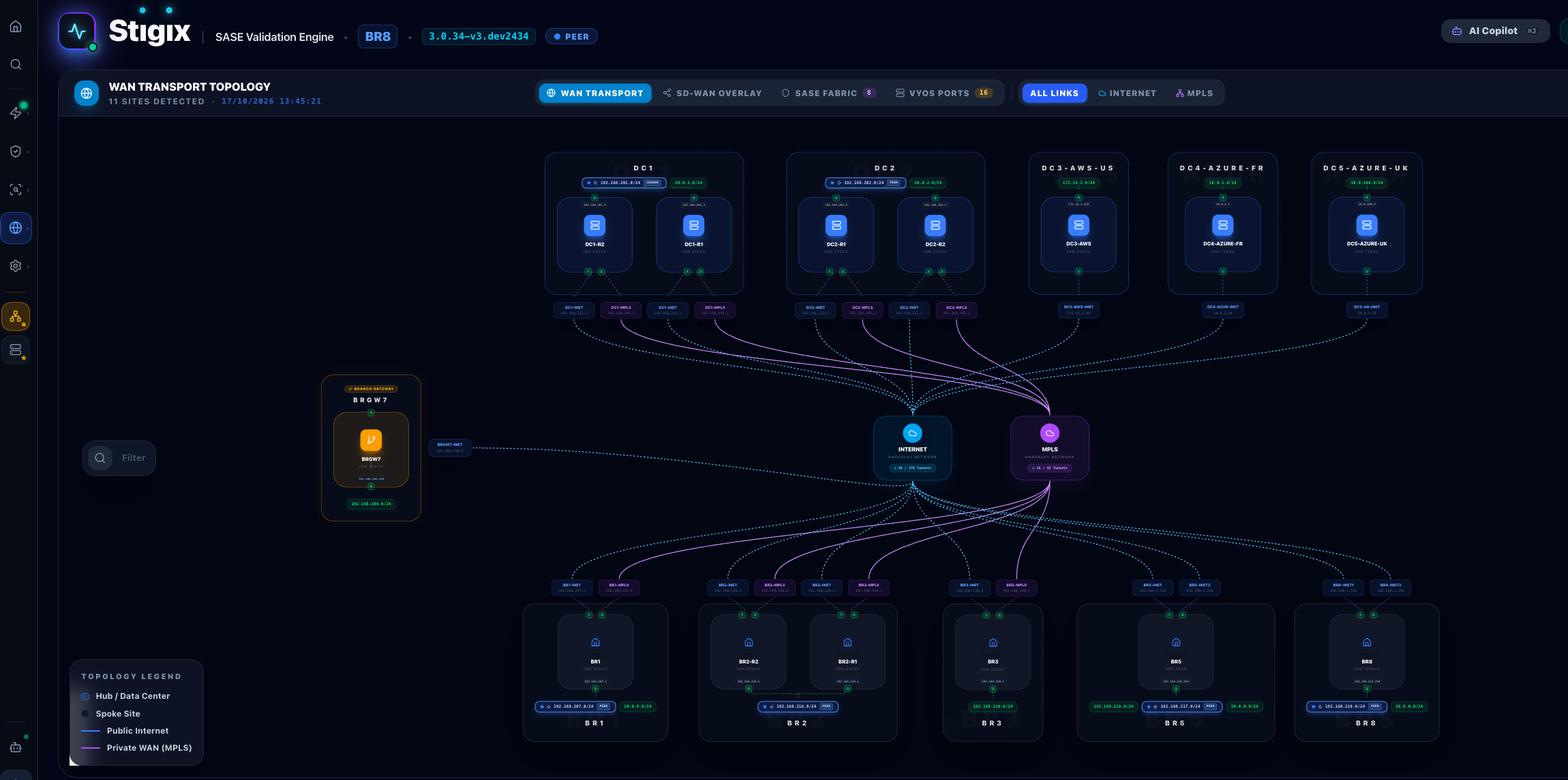Image resolution: width=1568 pixels, height=780 pixels.
Task: Click the orange BRGW7 branch gateway icon
Action: click(x=371, y=440)
